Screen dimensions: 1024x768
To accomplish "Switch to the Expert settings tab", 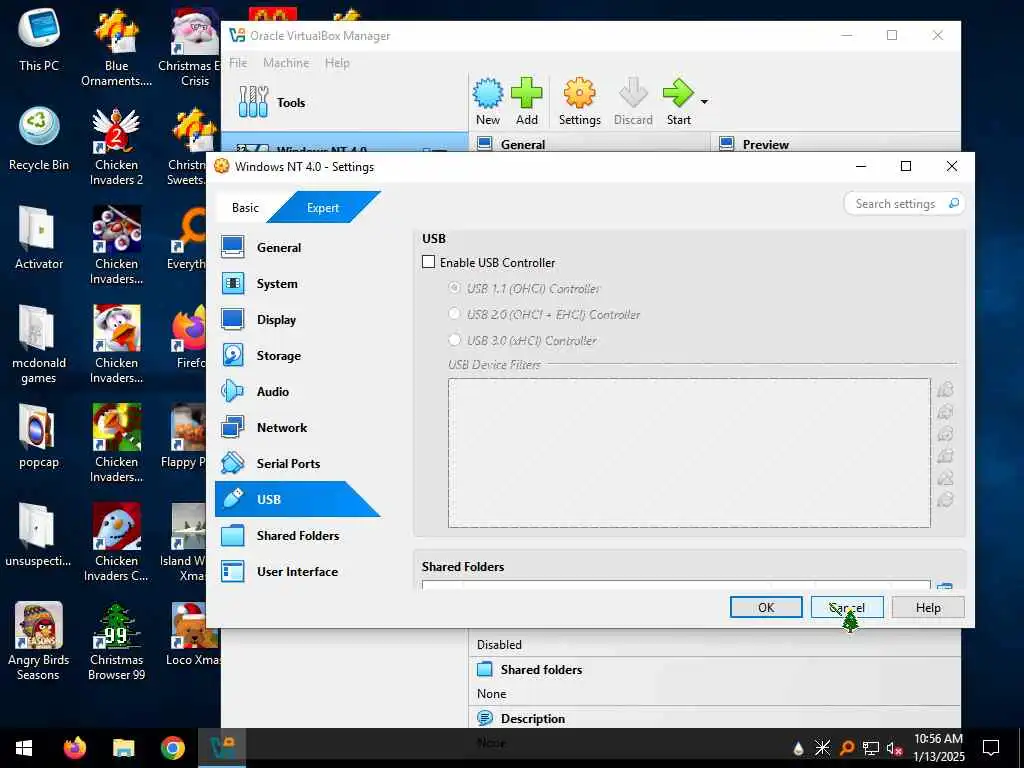I will click(323, 208).
